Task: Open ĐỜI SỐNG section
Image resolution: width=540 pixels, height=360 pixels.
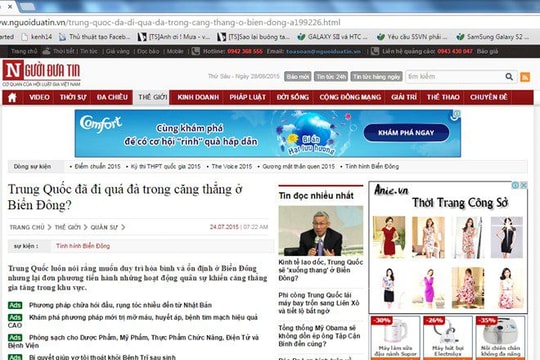Action: click(x=292, y=97)
